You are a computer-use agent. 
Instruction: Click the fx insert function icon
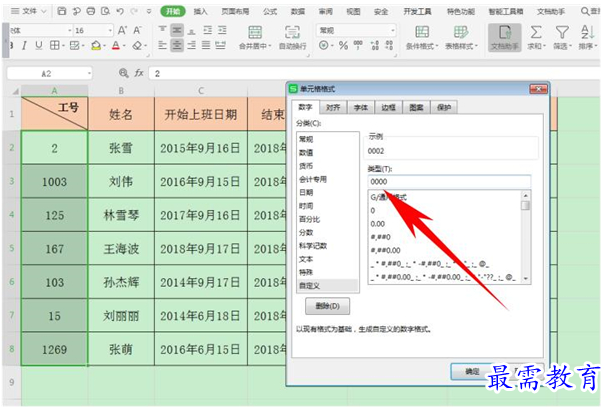click(x=139, y=73)
